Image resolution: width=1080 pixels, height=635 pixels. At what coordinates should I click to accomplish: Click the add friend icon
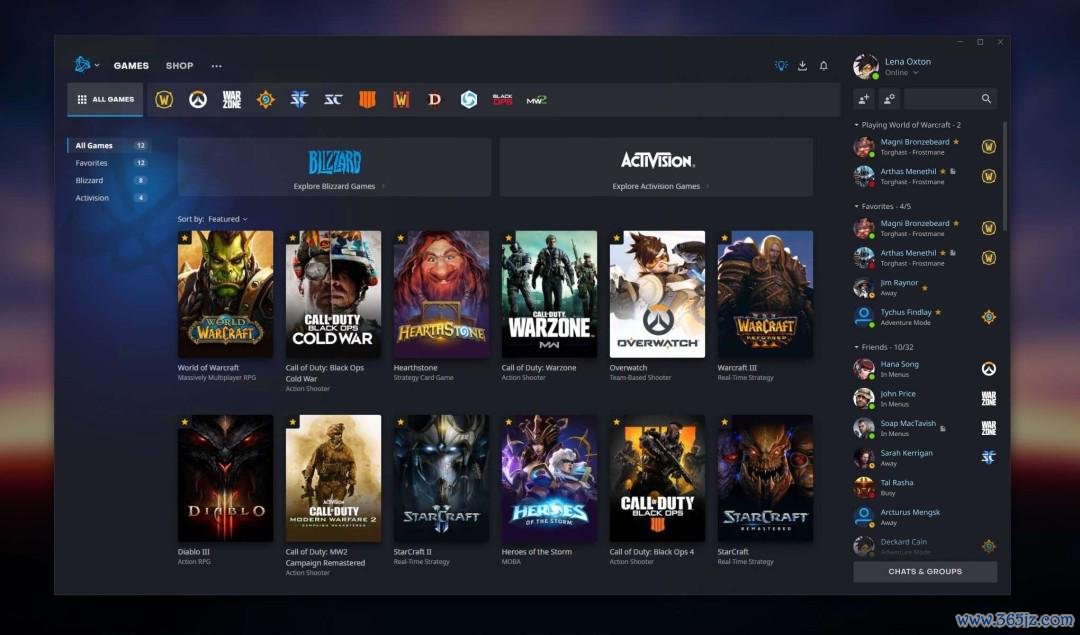864,99
